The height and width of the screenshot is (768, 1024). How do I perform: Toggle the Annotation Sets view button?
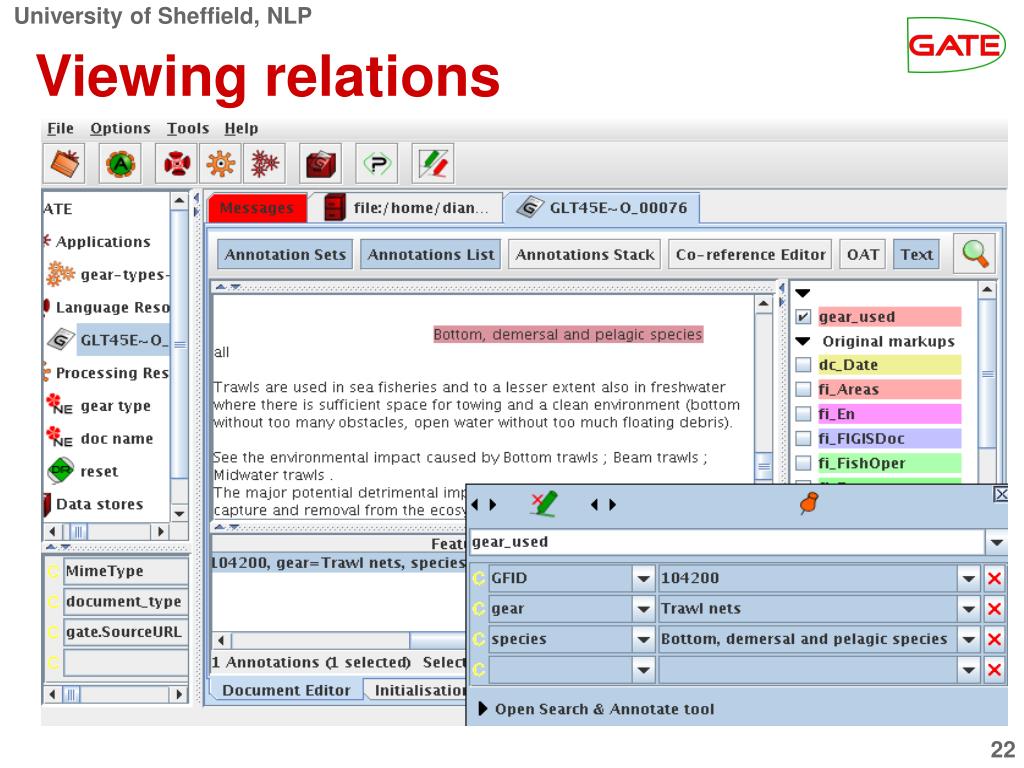pos(285,254)
